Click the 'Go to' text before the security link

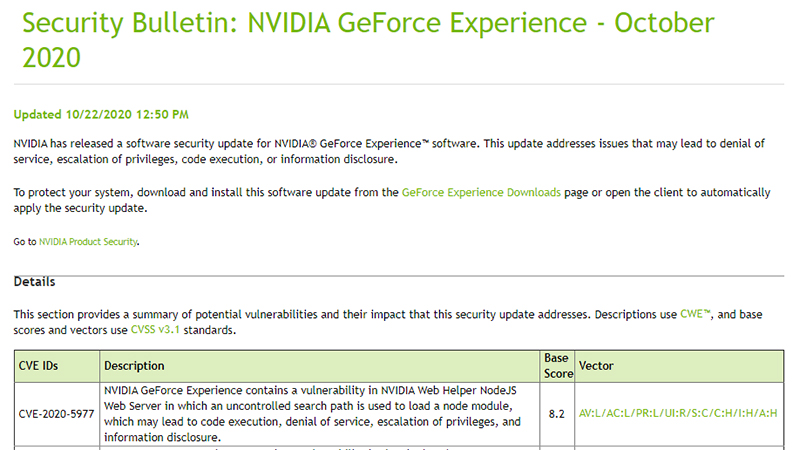tap(25, 242)
